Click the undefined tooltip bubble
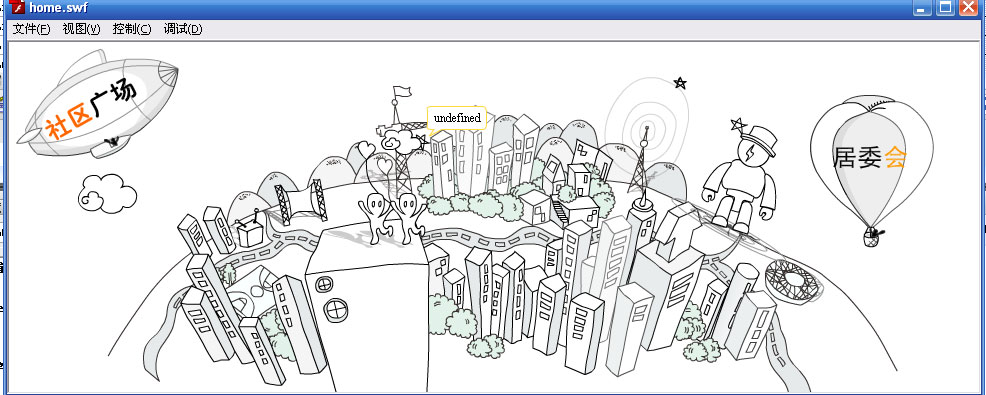 coord(457,118)
